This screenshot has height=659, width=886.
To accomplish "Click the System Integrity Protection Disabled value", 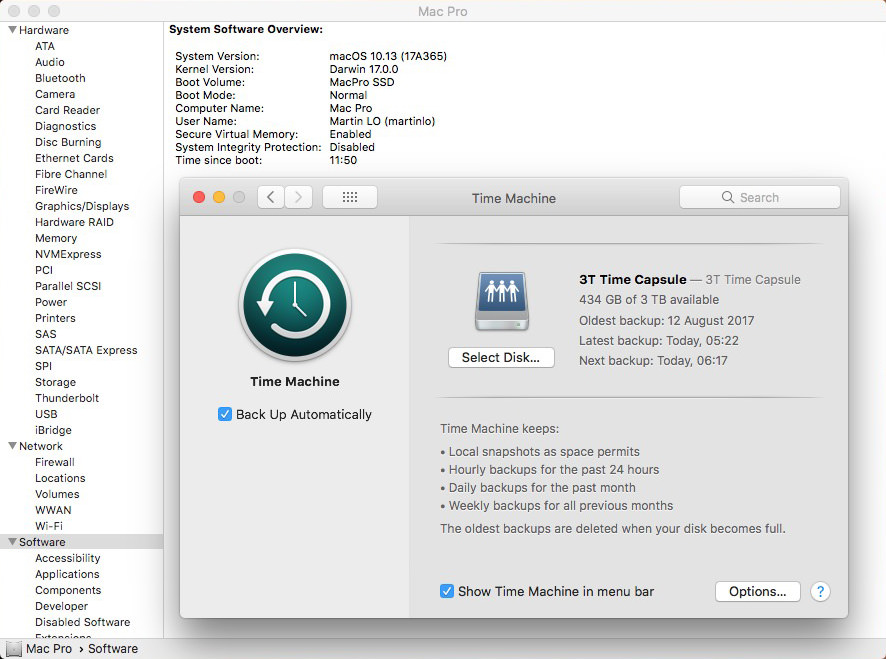I will click(351, 147).
